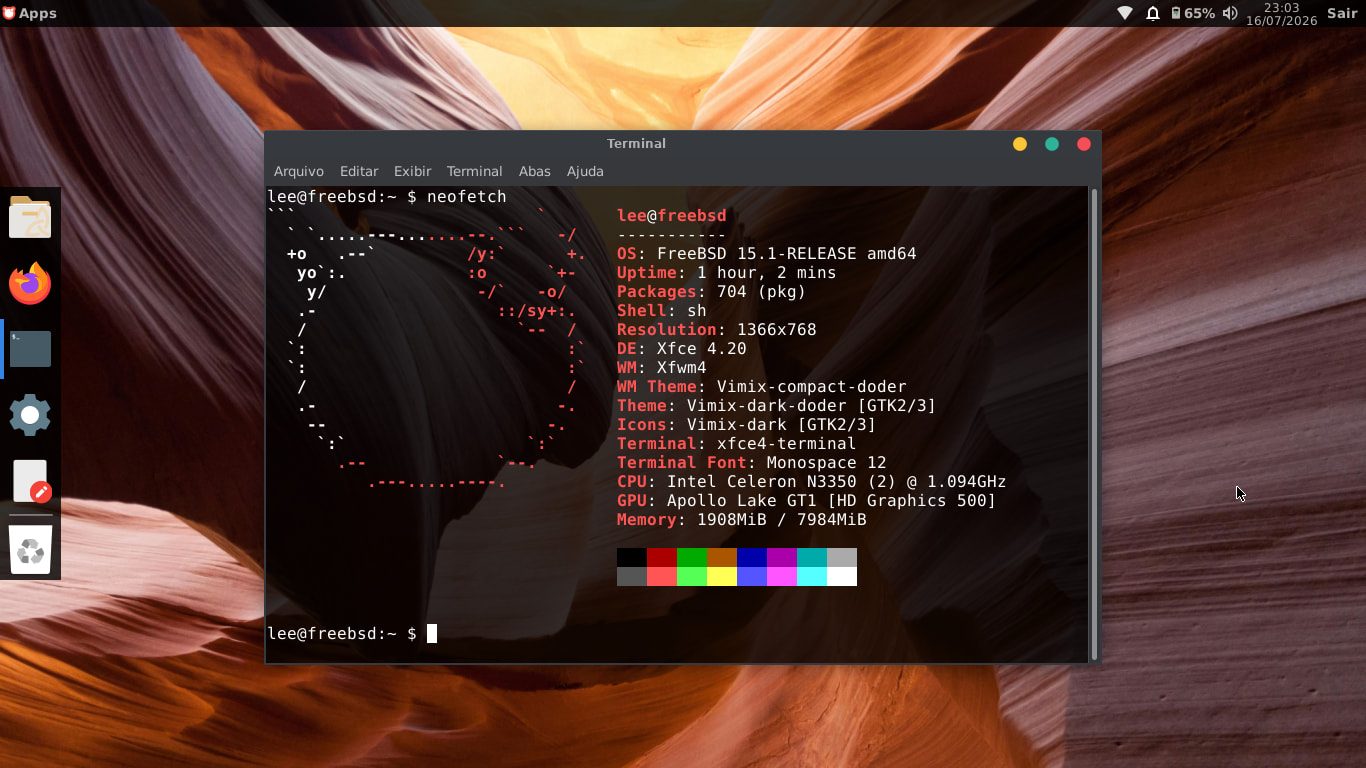Open the Apps menu in panel
This screenshot has width=1366, height=768.
(x=29, y=13)
